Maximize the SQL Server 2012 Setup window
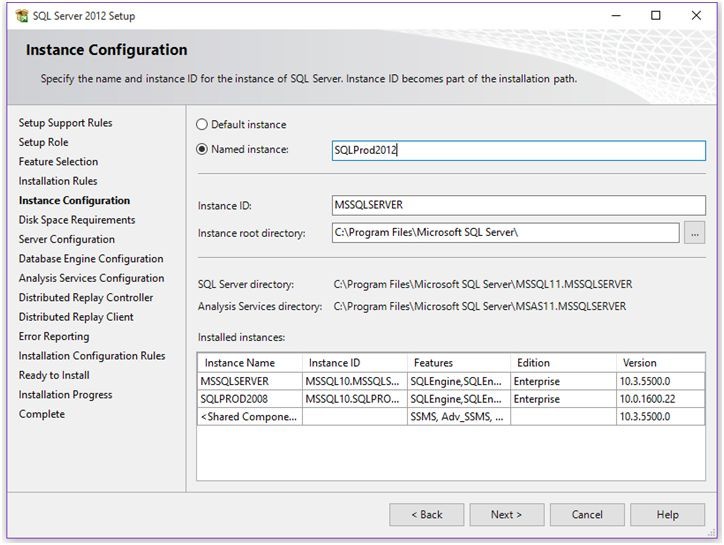This screenshot has width=724, height=545. (x=656, y=16)
